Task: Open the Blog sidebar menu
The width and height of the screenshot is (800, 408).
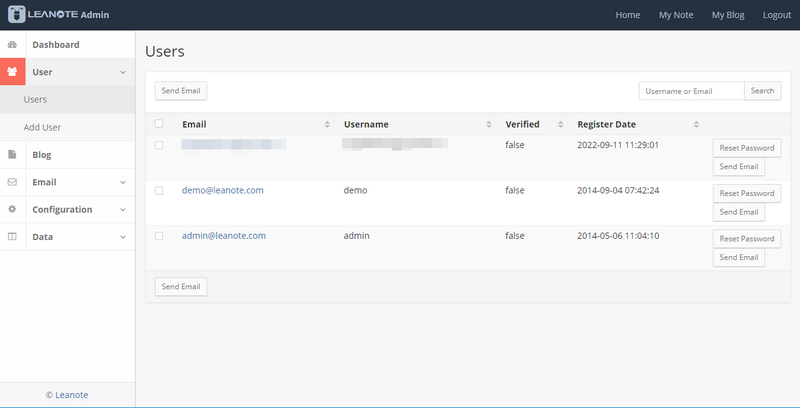Action: tap(67, 155)
